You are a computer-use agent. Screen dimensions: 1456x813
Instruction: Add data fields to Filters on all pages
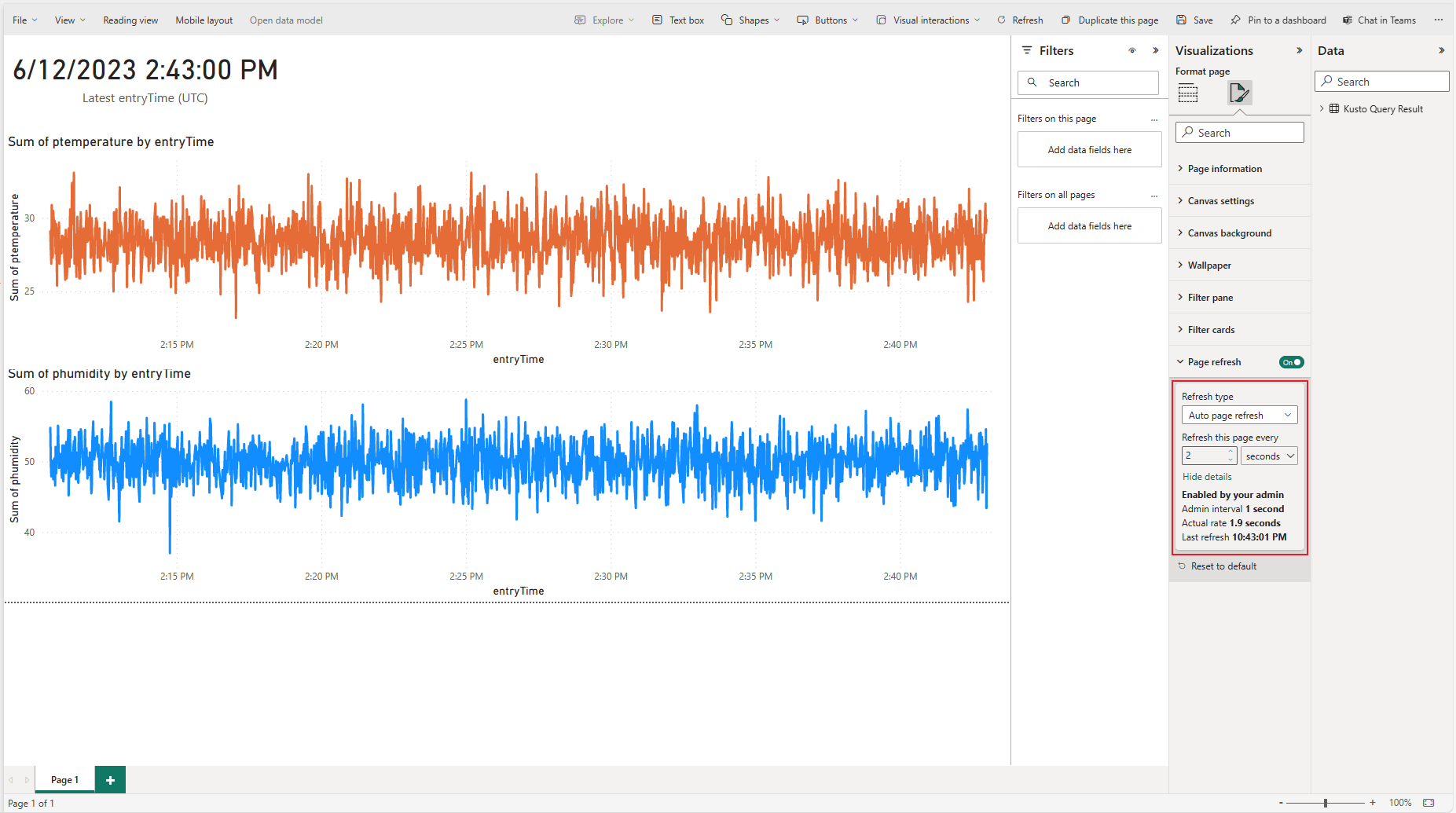(x=1089, y=226)
